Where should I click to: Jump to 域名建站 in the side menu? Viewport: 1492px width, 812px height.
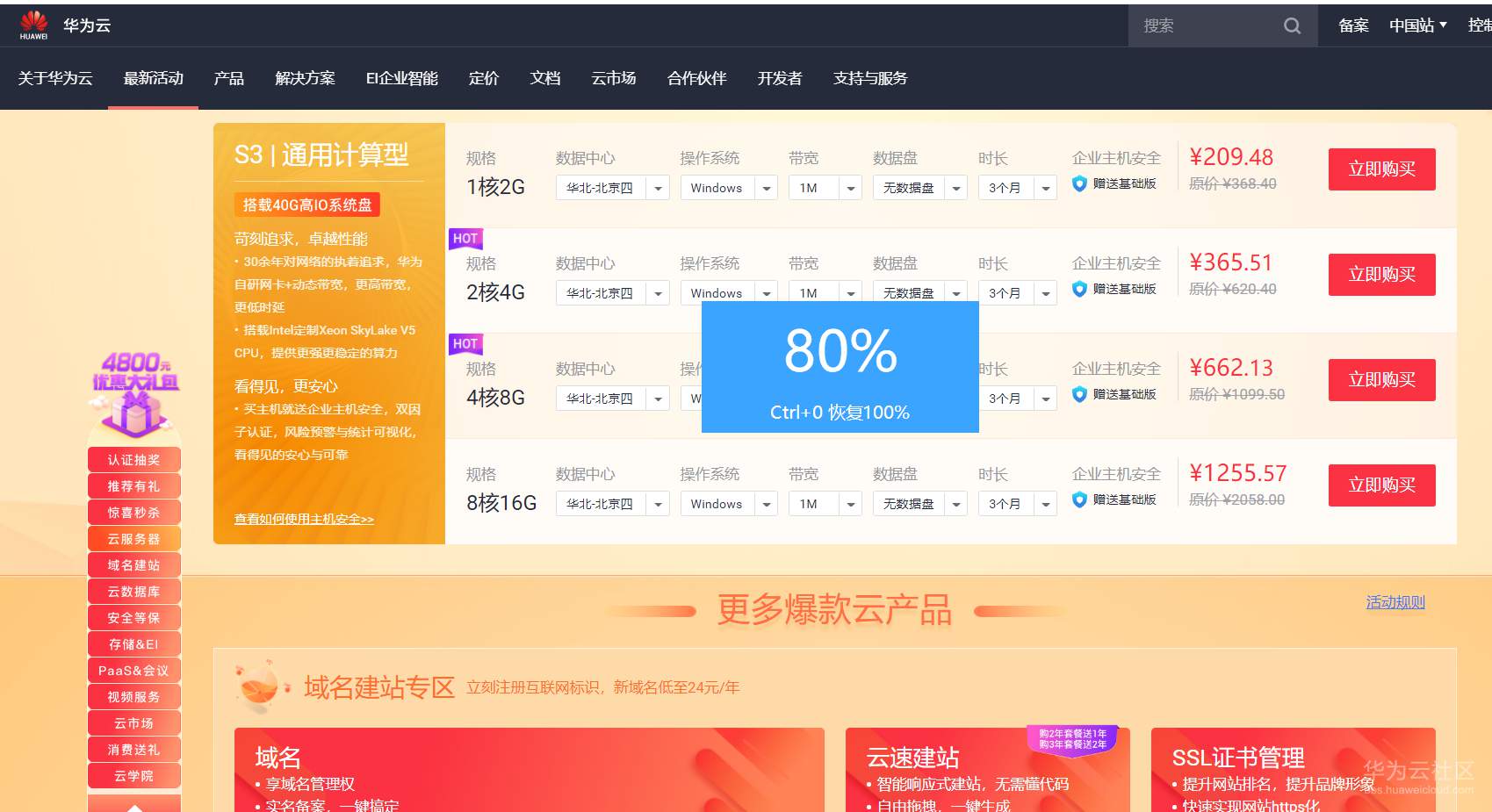(134, 565)
